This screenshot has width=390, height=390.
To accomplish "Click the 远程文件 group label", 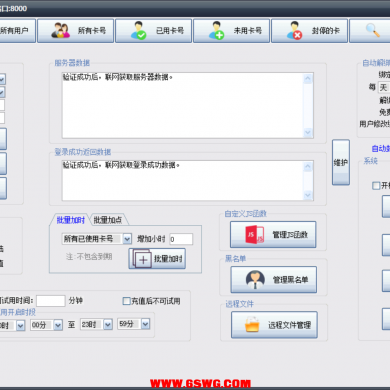I will point(239,304).
